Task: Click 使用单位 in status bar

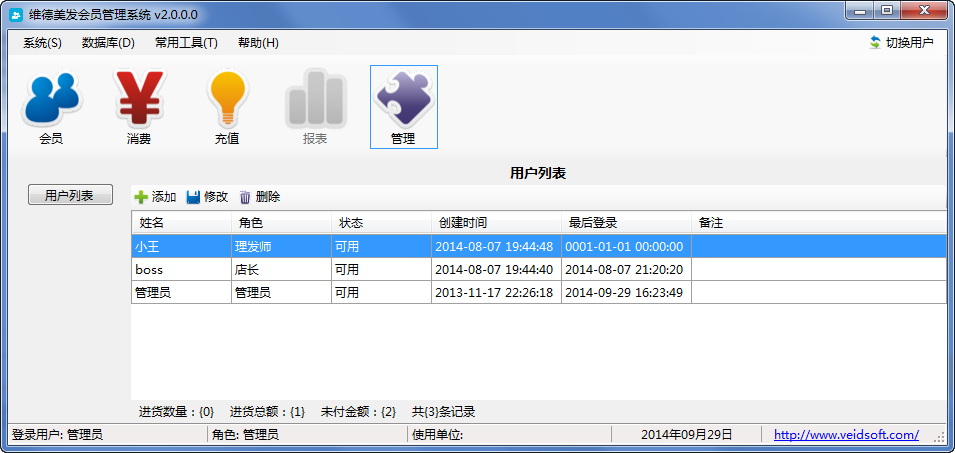Action: [437, 435]
